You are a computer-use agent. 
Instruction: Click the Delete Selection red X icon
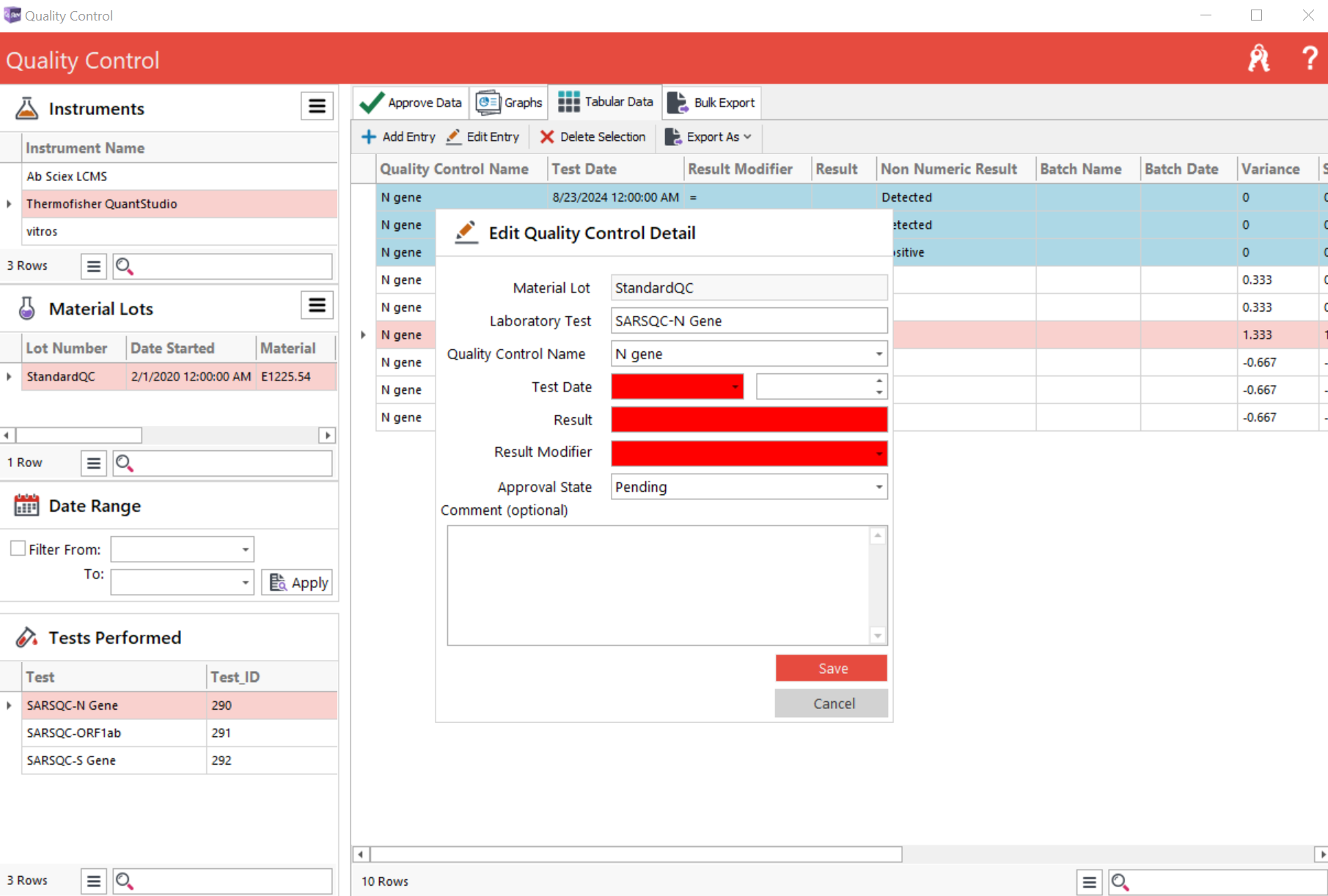547,136
